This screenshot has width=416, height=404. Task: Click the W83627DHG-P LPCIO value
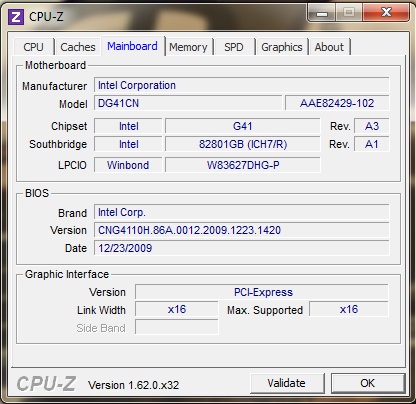[243, 165]
